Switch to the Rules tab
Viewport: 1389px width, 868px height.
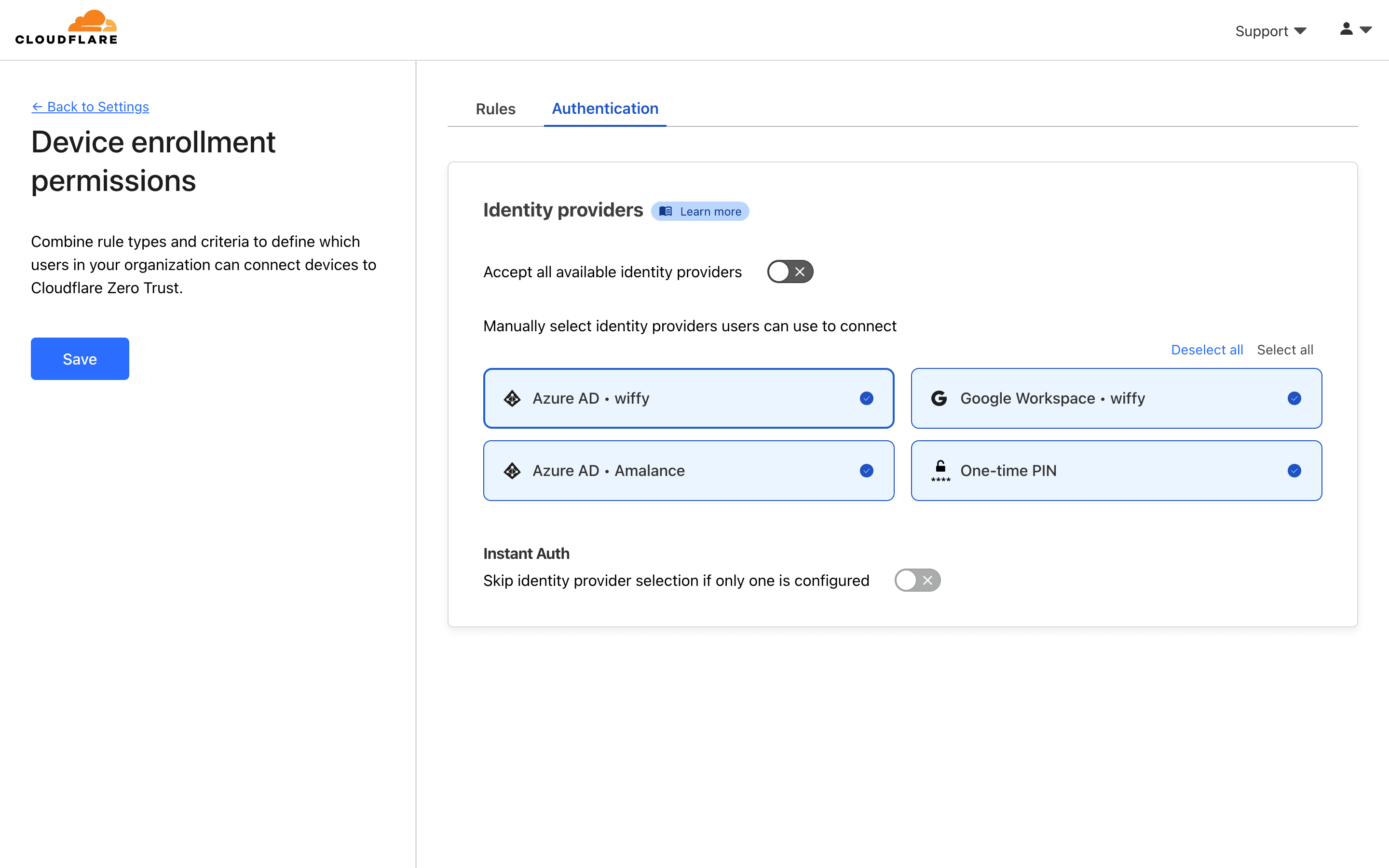495,108
